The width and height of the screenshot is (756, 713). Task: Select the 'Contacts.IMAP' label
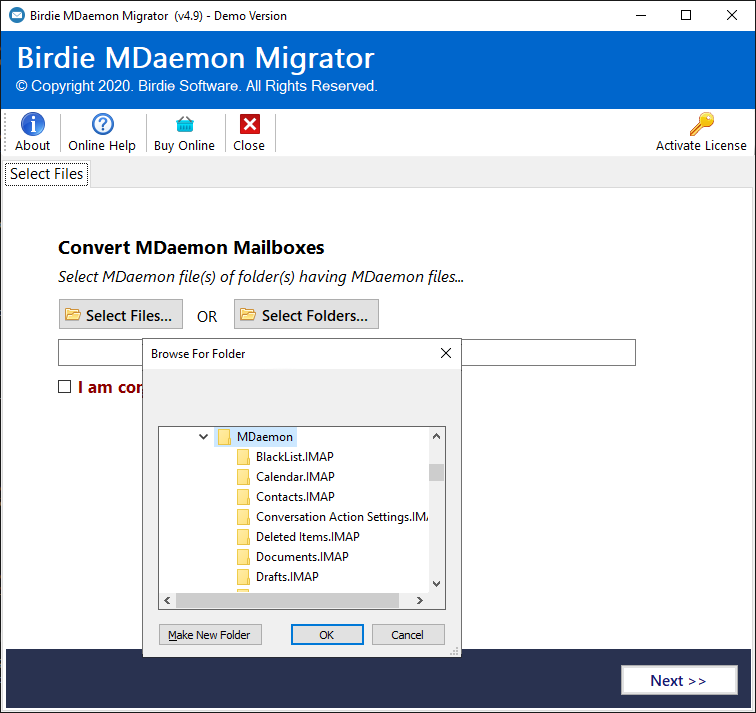pos(295,497)
